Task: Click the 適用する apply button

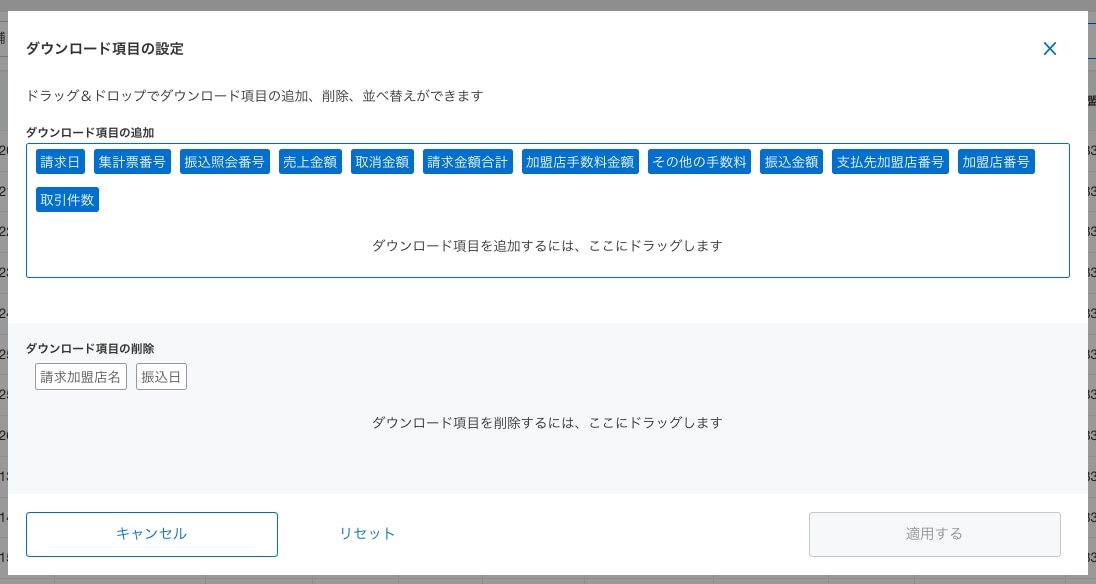Action: pyautogui.click(x=934, y=534)
